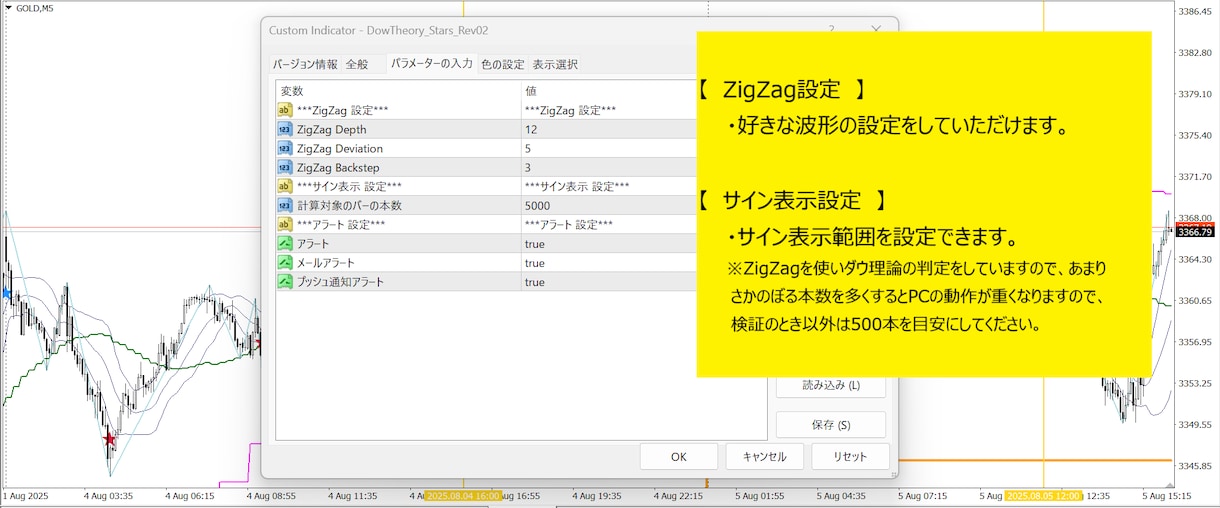This screenshot has height=508, width=1220.
Task: Click the boolean icon beside アラート
Action: point(285,244)
